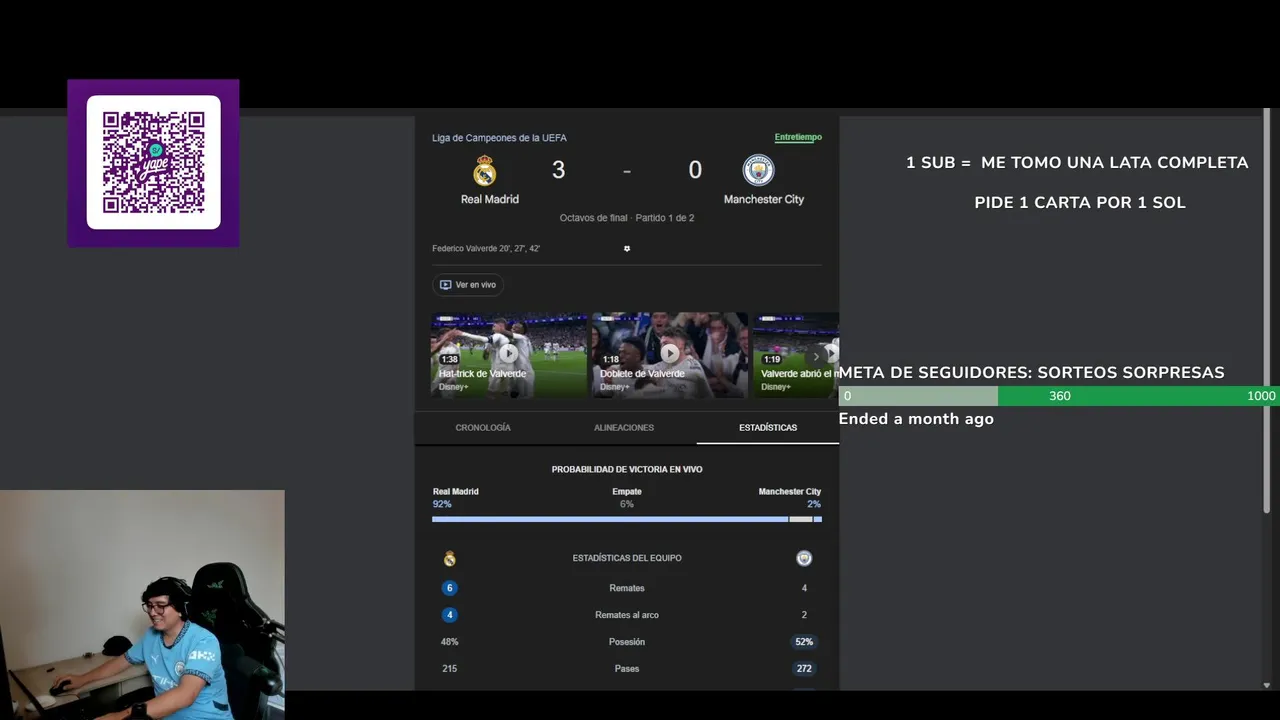Click the Manchester City crest in score header

click(x=759, y=170)
